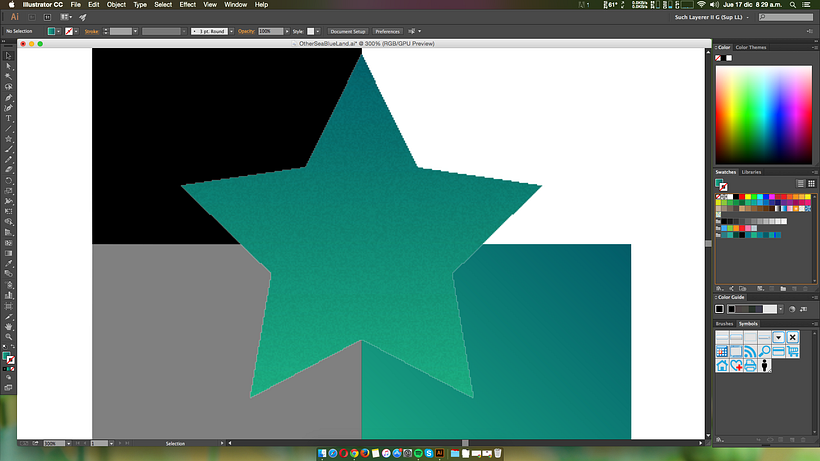The width and height of the screenshot is (820, 461).
Task: Open the stroke color dropdown in control bar
Action: click(x=76, y=31)
